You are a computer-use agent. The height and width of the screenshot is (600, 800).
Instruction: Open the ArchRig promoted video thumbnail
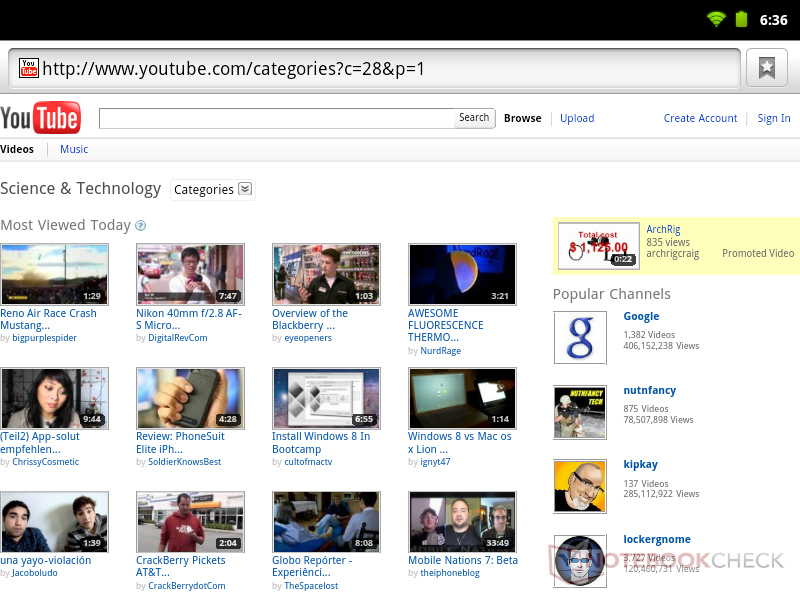click(x=598, y=246)
